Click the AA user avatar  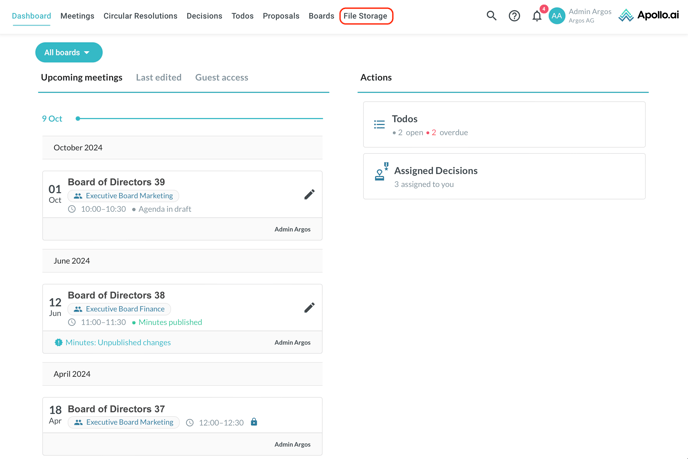[x=557, y=16]
